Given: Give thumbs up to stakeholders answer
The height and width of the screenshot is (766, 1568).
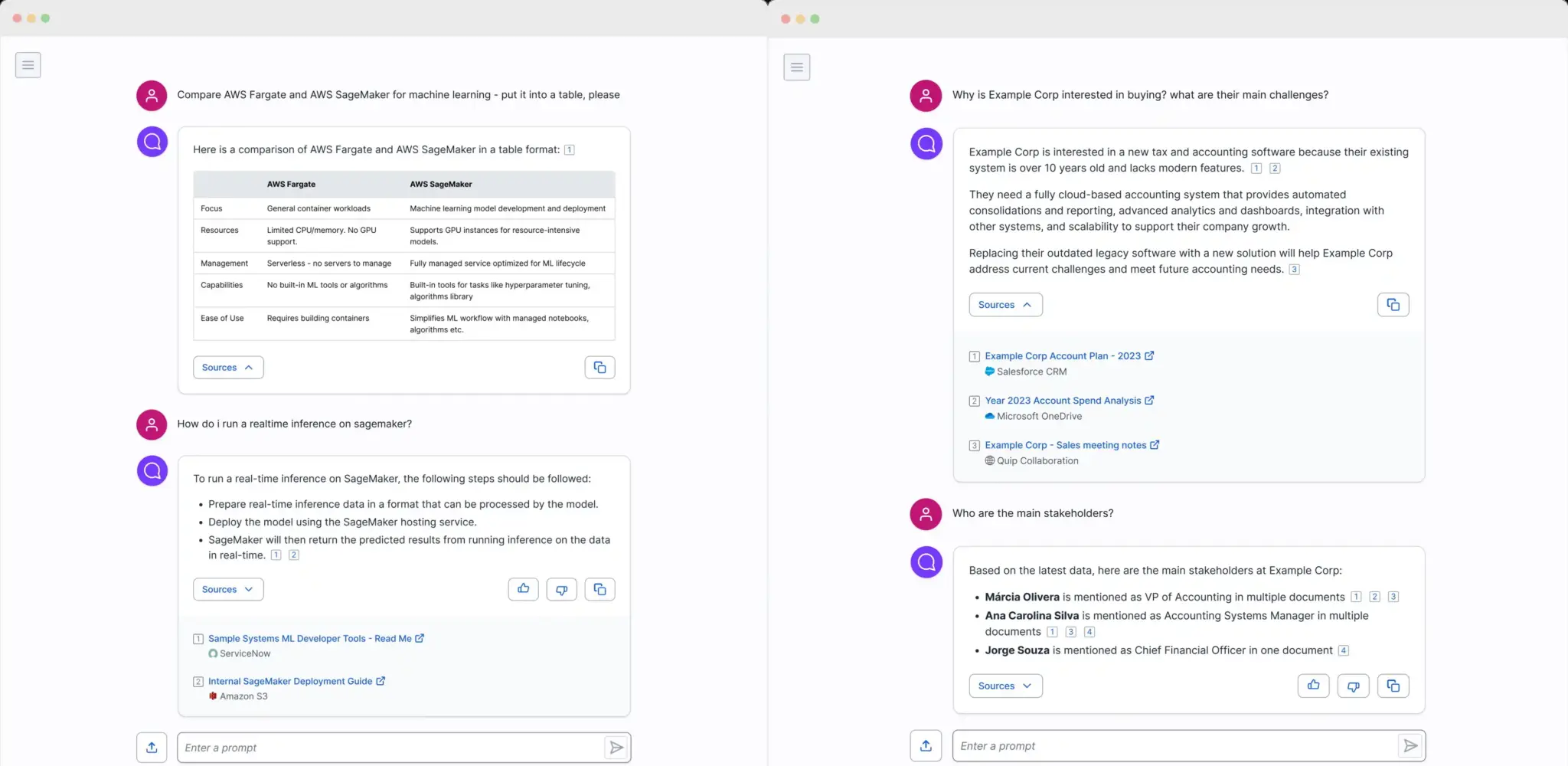Looking at the screenshot, I should [x=1314, y=686].
